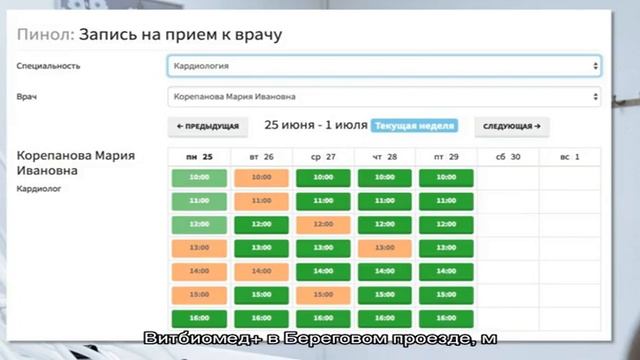Book the 15:00 slot on Thursday 28
The height and width of the screenshot is (360, 640).
[x=385, y=295]
